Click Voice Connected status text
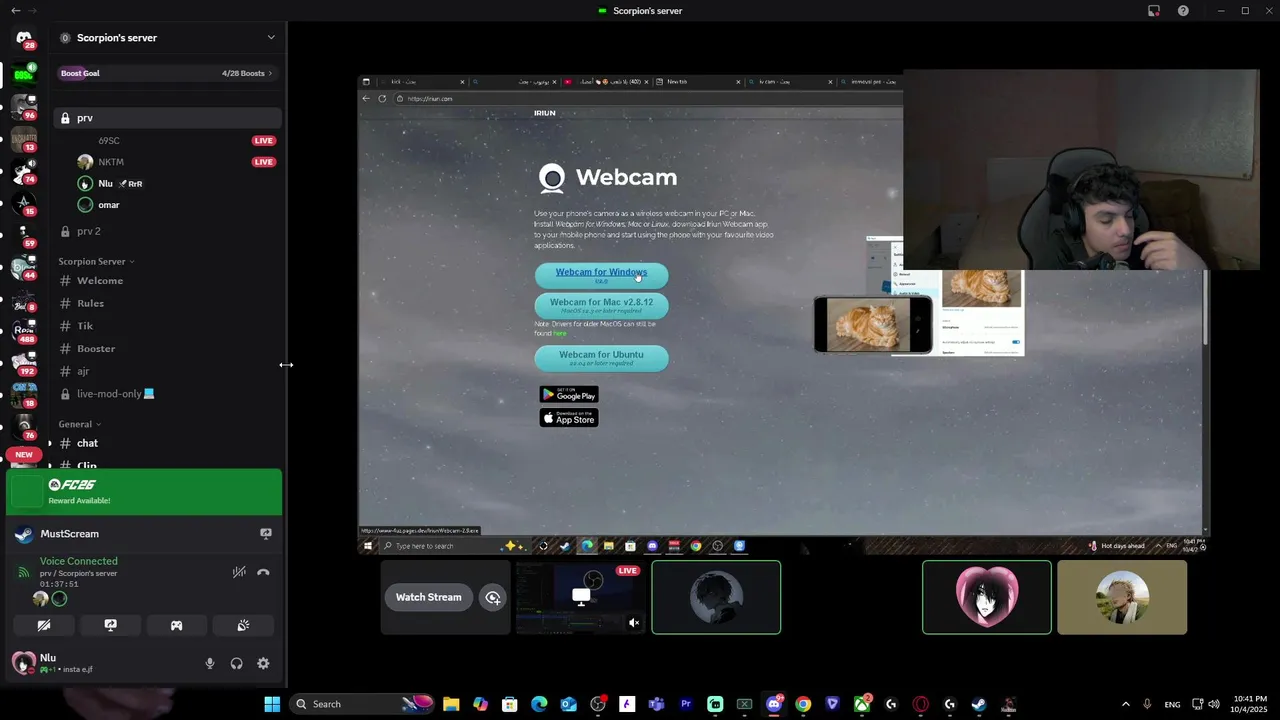 coord(79,561)
